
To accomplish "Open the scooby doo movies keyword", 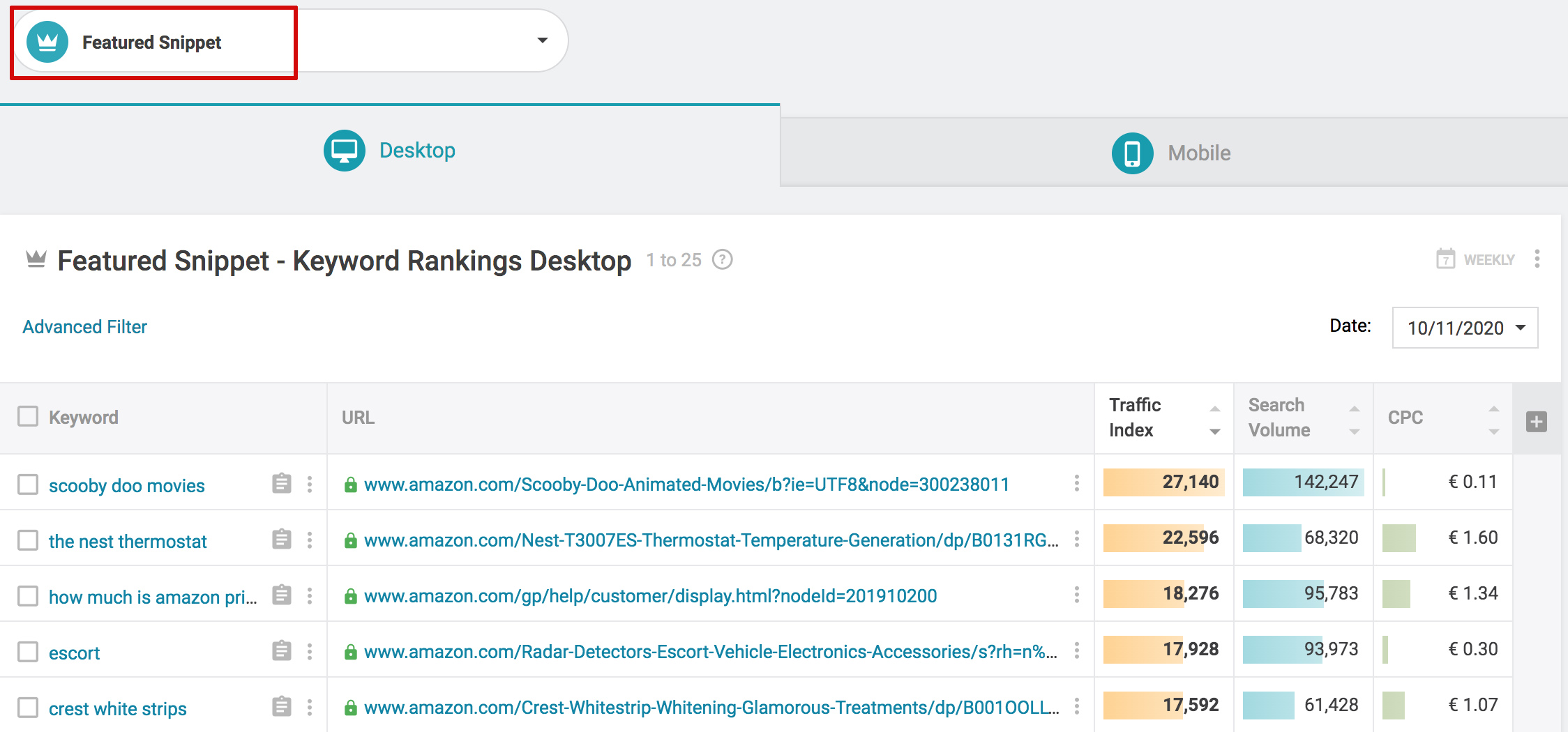I will pyautogui.click(x=127, y=486).
